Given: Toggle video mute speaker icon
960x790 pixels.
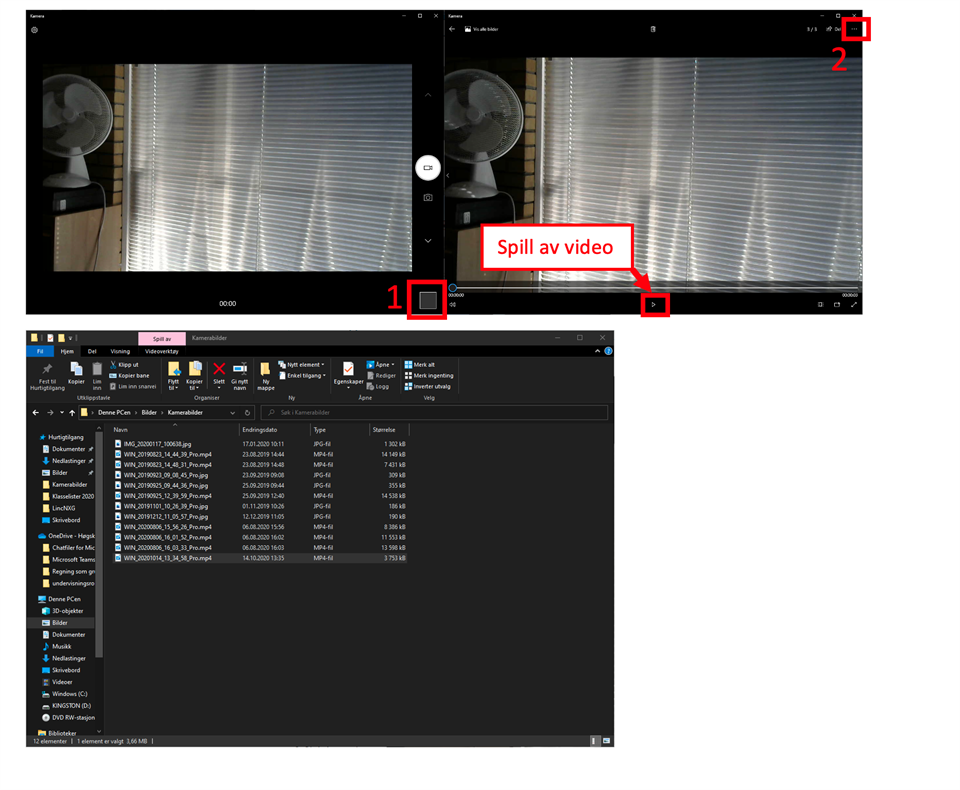Looking at the screenshot, I should tap(453, 304).
